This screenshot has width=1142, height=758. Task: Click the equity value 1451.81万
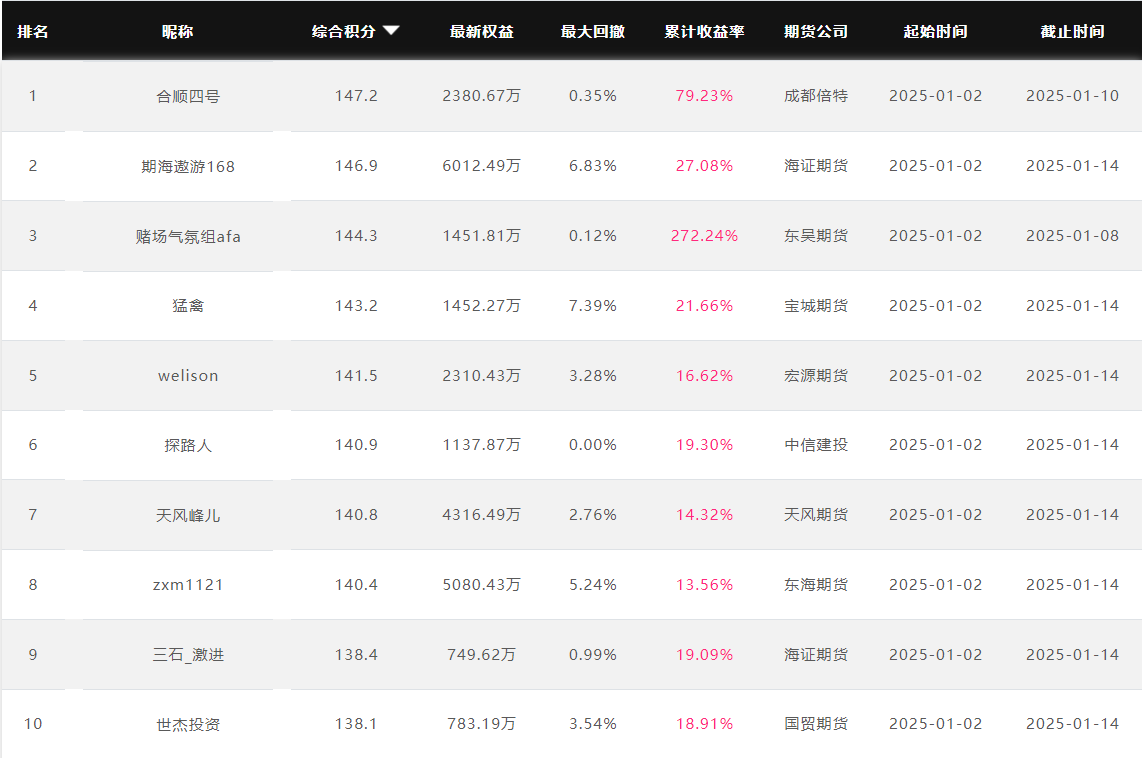(x=481, y=236)
